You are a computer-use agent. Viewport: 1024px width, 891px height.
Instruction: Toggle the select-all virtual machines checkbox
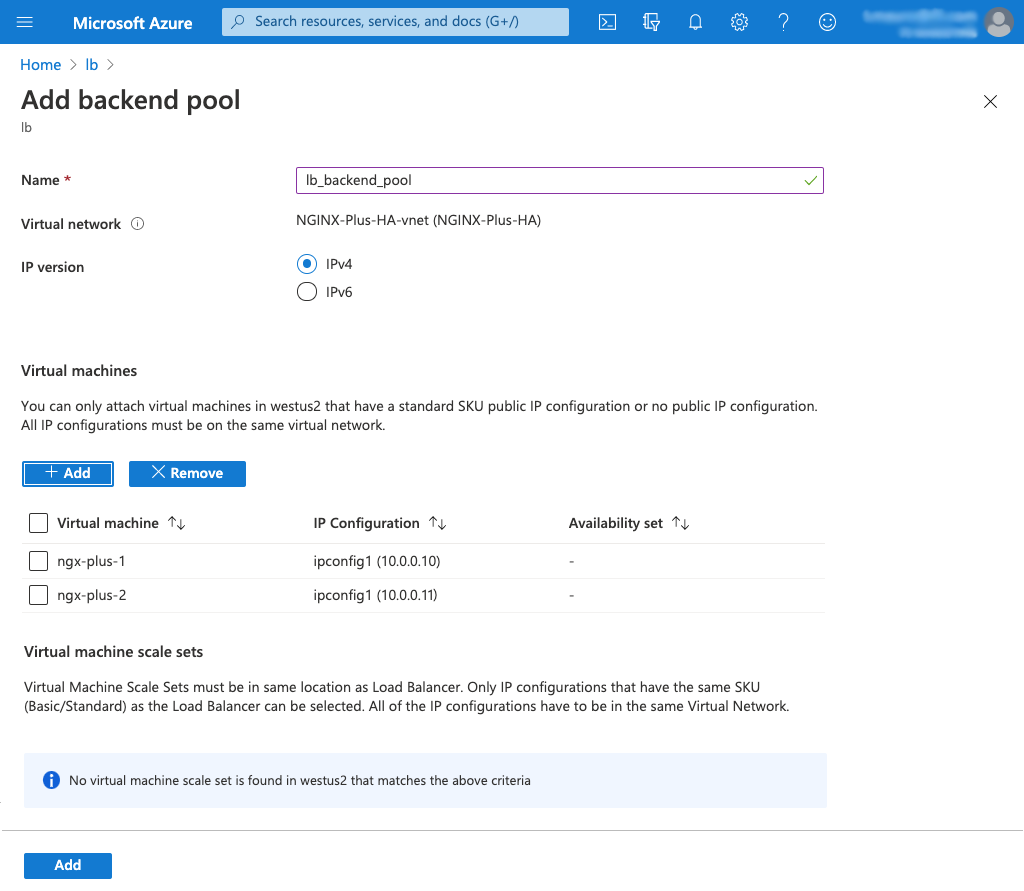[x=38, y=523]
